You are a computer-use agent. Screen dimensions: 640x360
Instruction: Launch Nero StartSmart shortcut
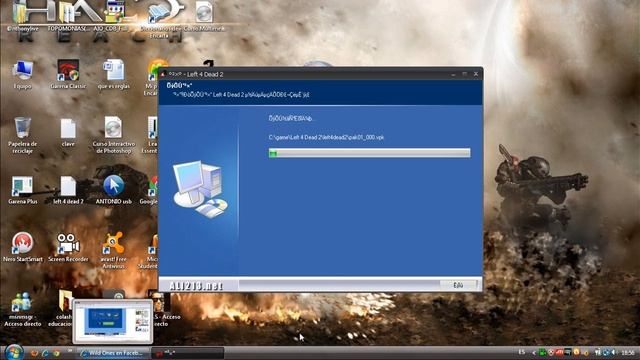(22, 247)
